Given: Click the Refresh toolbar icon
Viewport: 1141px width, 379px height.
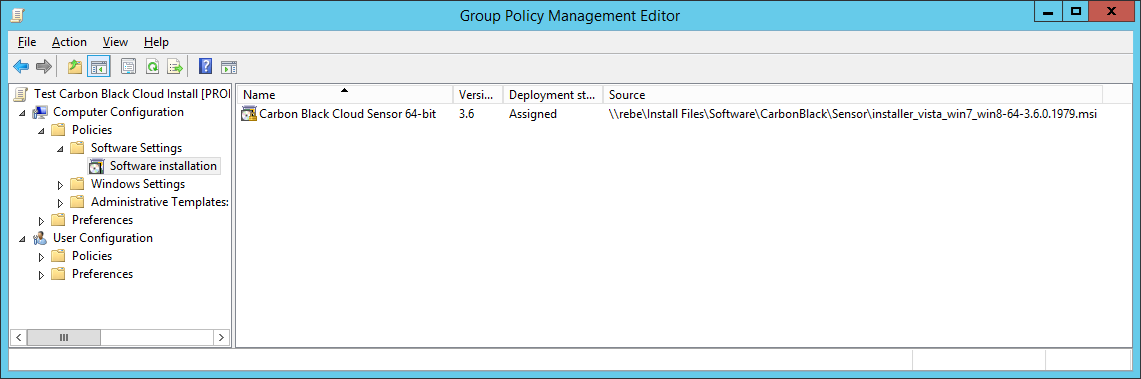Looking at the screenshot, I should click(152, 67).
